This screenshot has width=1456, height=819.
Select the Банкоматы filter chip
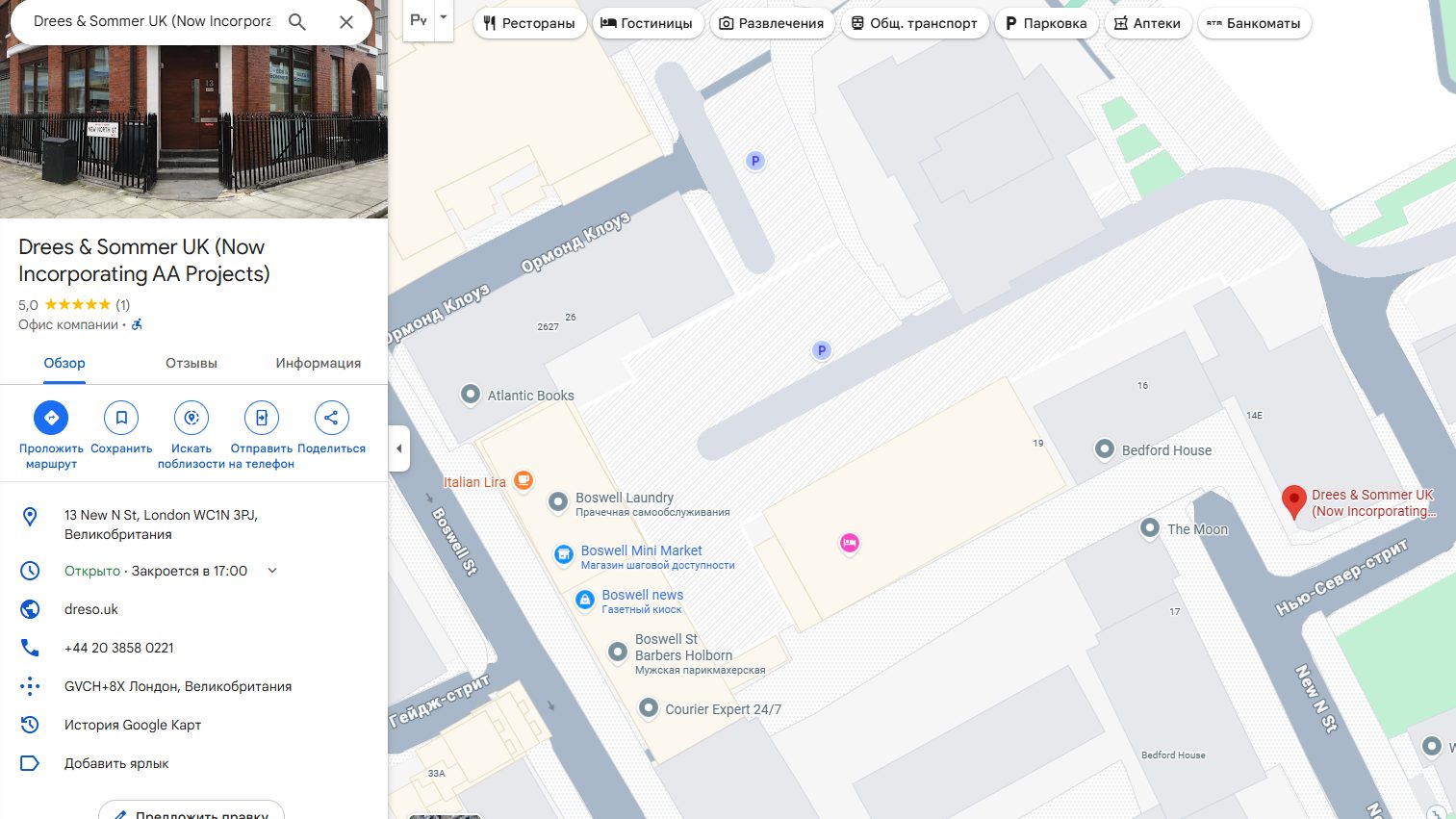[x=1254, y=23]
